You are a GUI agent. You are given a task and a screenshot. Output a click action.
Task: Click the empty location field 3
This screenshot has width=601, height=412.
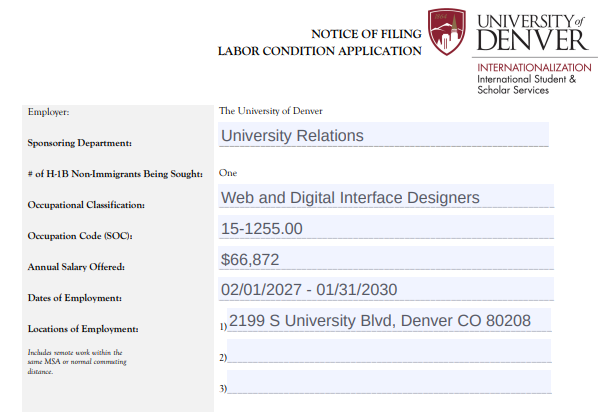pos(389,382)
